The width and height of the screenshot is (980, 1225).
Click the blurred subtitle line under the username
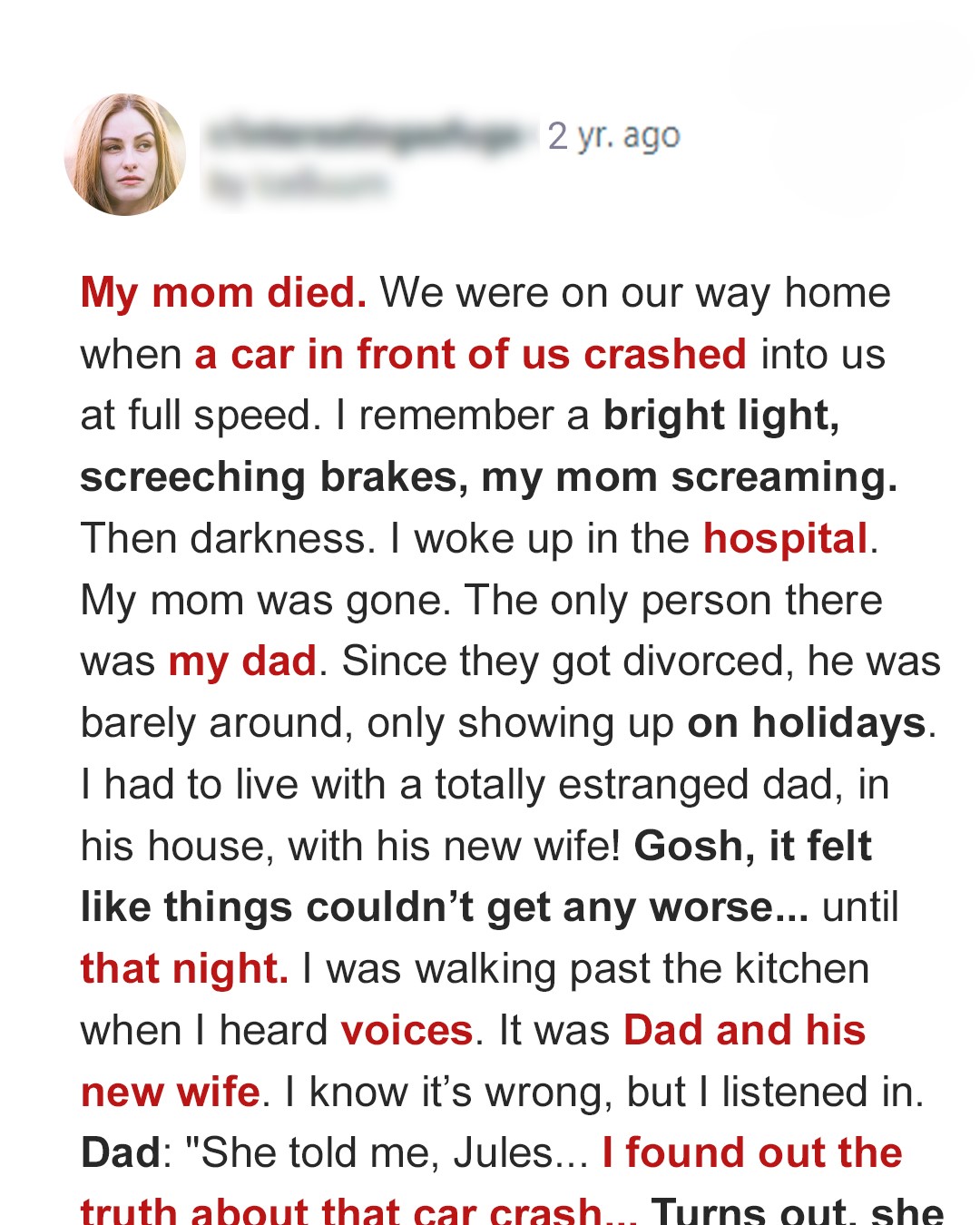point(298,185)
